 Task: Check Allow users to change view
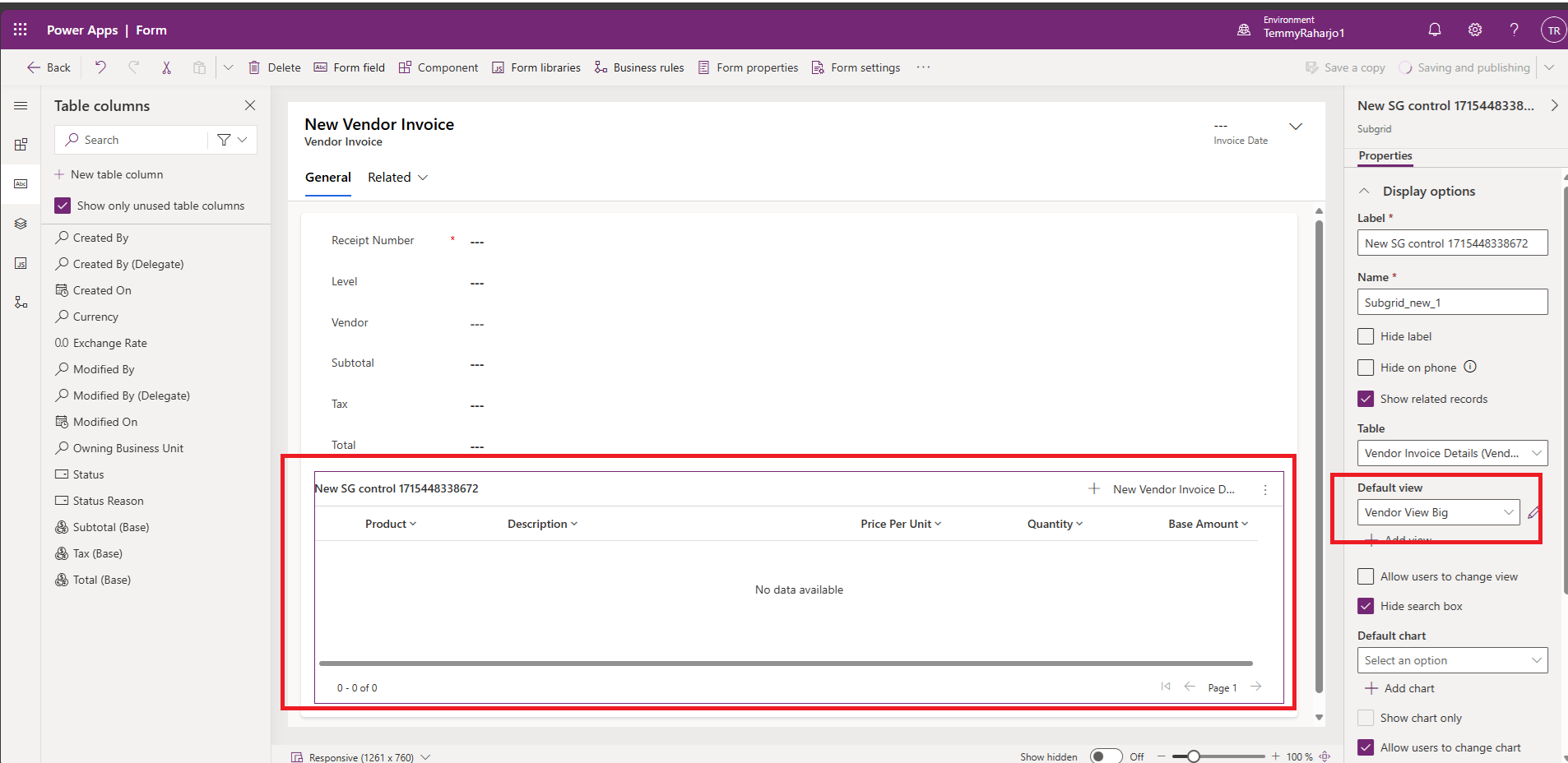point(1366,576)
